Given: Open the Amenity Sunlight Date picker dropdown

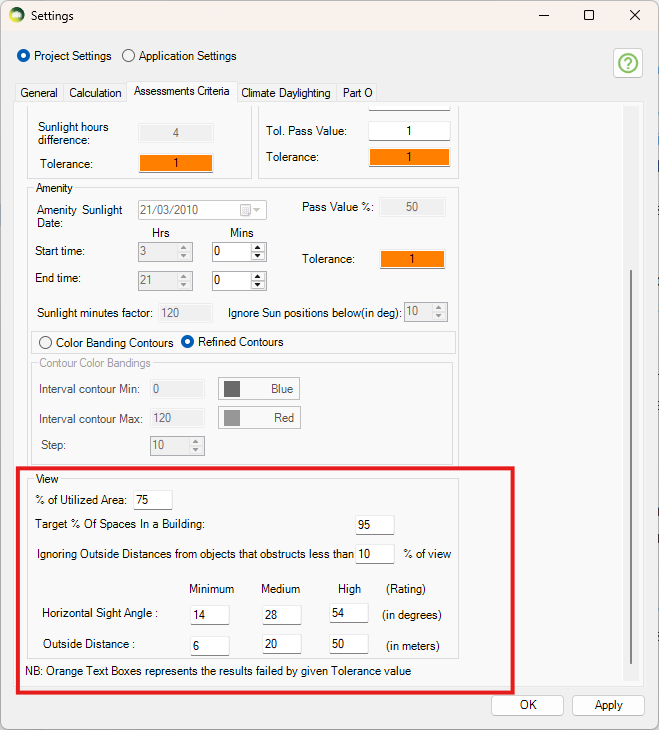Looking at the screenshot, I should click(257, 210).
